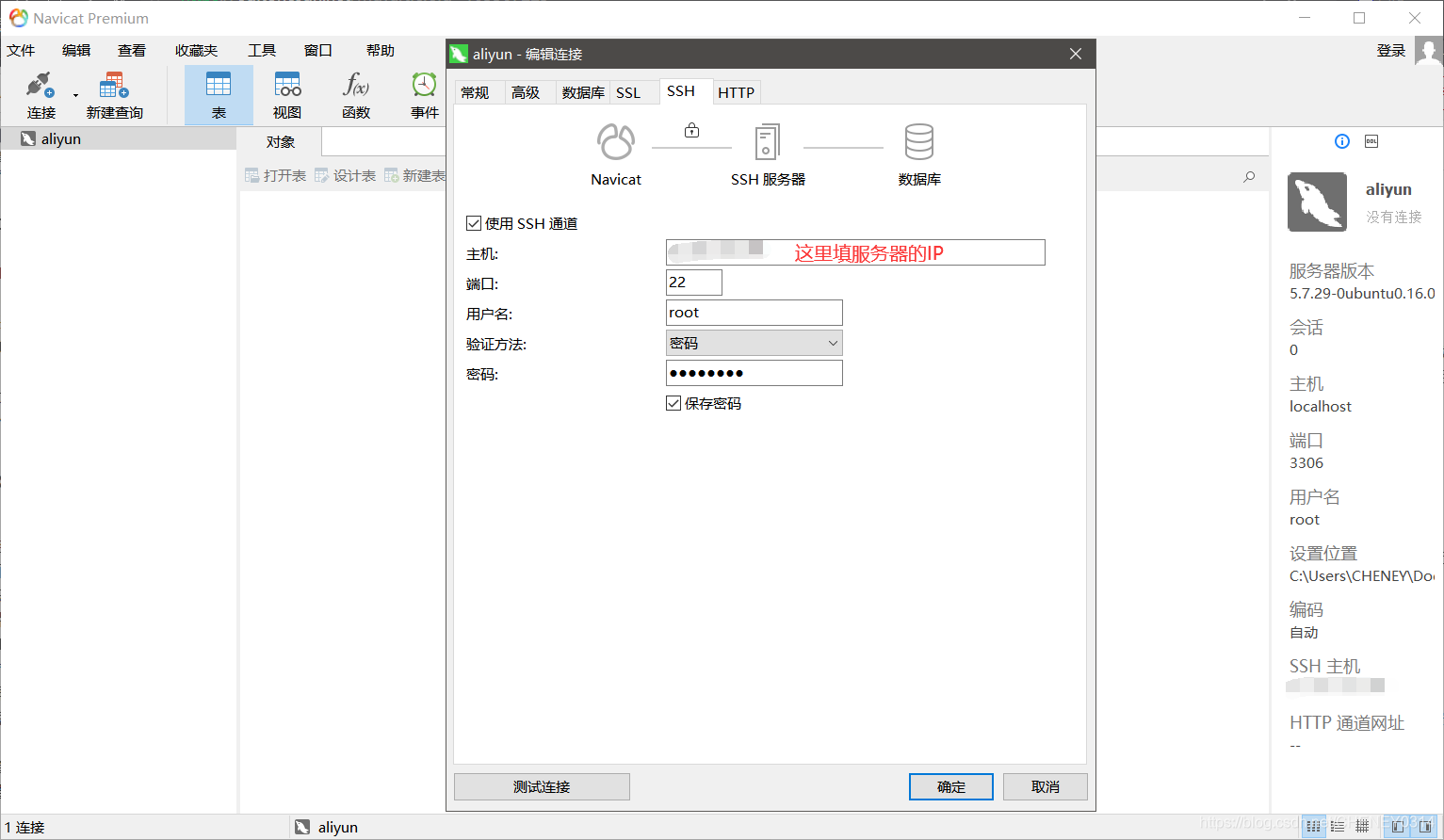Click the lock icon above the connection line

(x=691, y=130)
